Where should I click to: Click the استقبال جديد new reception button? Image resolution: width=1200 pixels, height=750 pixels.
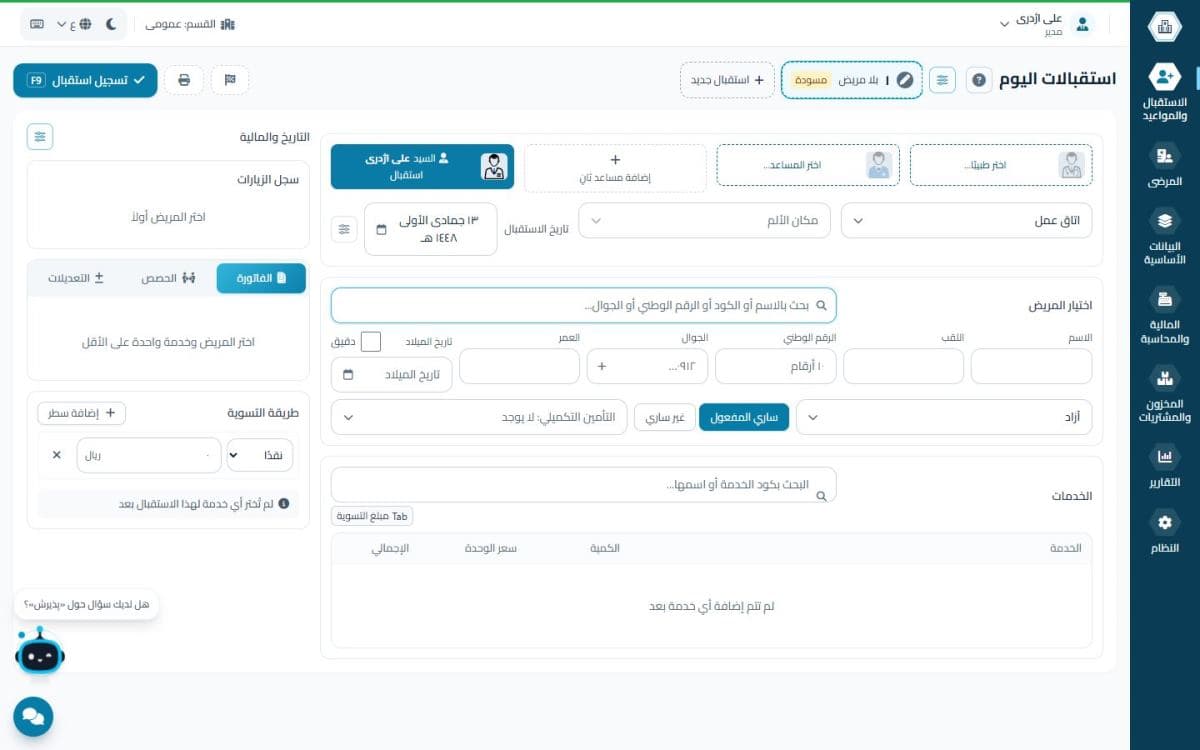tap(727, 80)
